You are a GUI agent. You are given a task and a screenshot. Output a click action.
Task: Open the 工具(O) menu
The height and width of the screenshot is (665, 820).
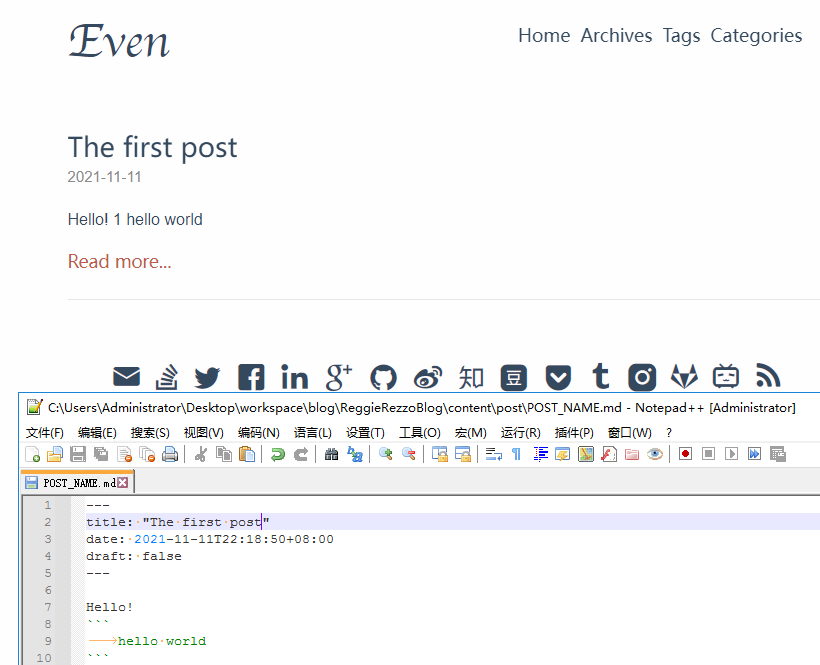[419, 433]
